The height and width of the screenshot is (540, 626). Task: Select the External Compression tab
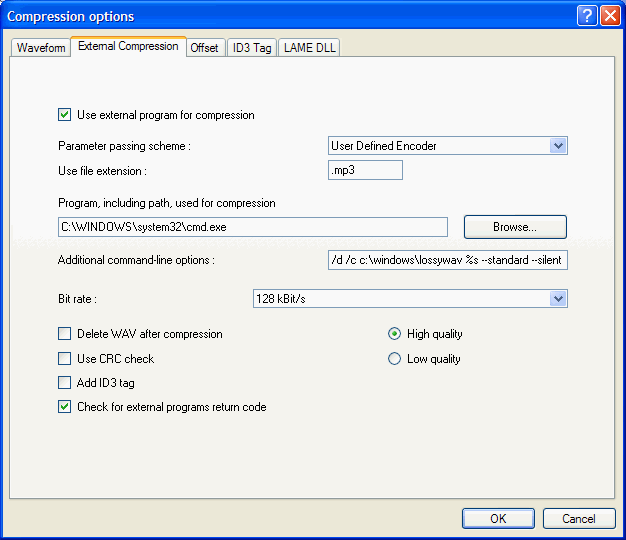tap(128, 46)
